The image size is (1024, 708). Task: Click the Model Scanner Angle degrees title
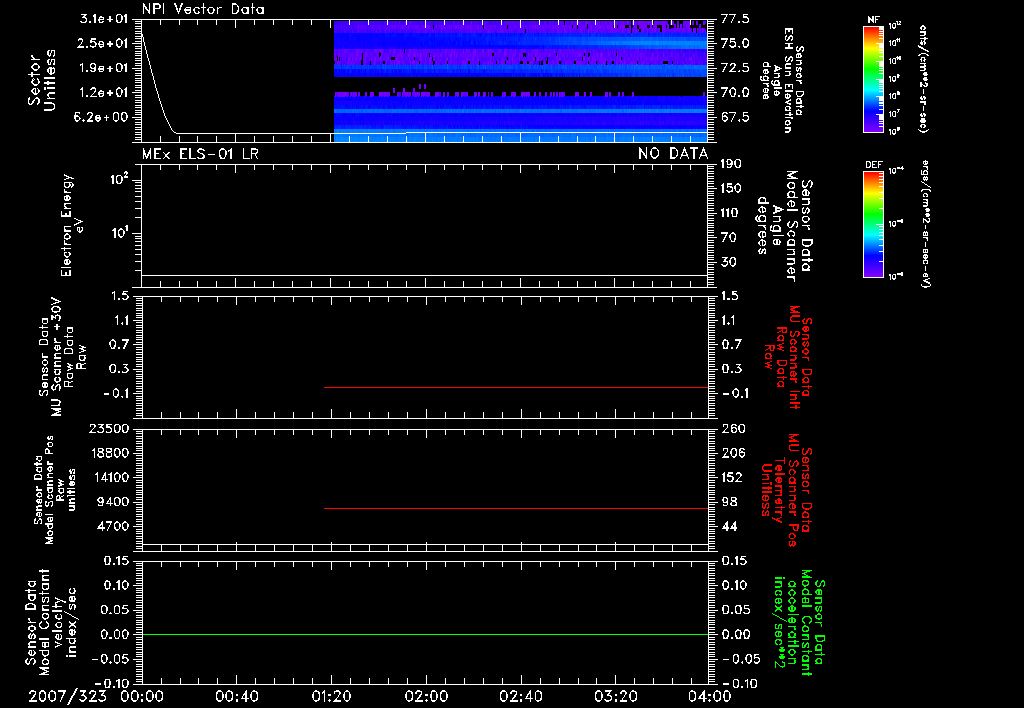[x=784, y=226]
